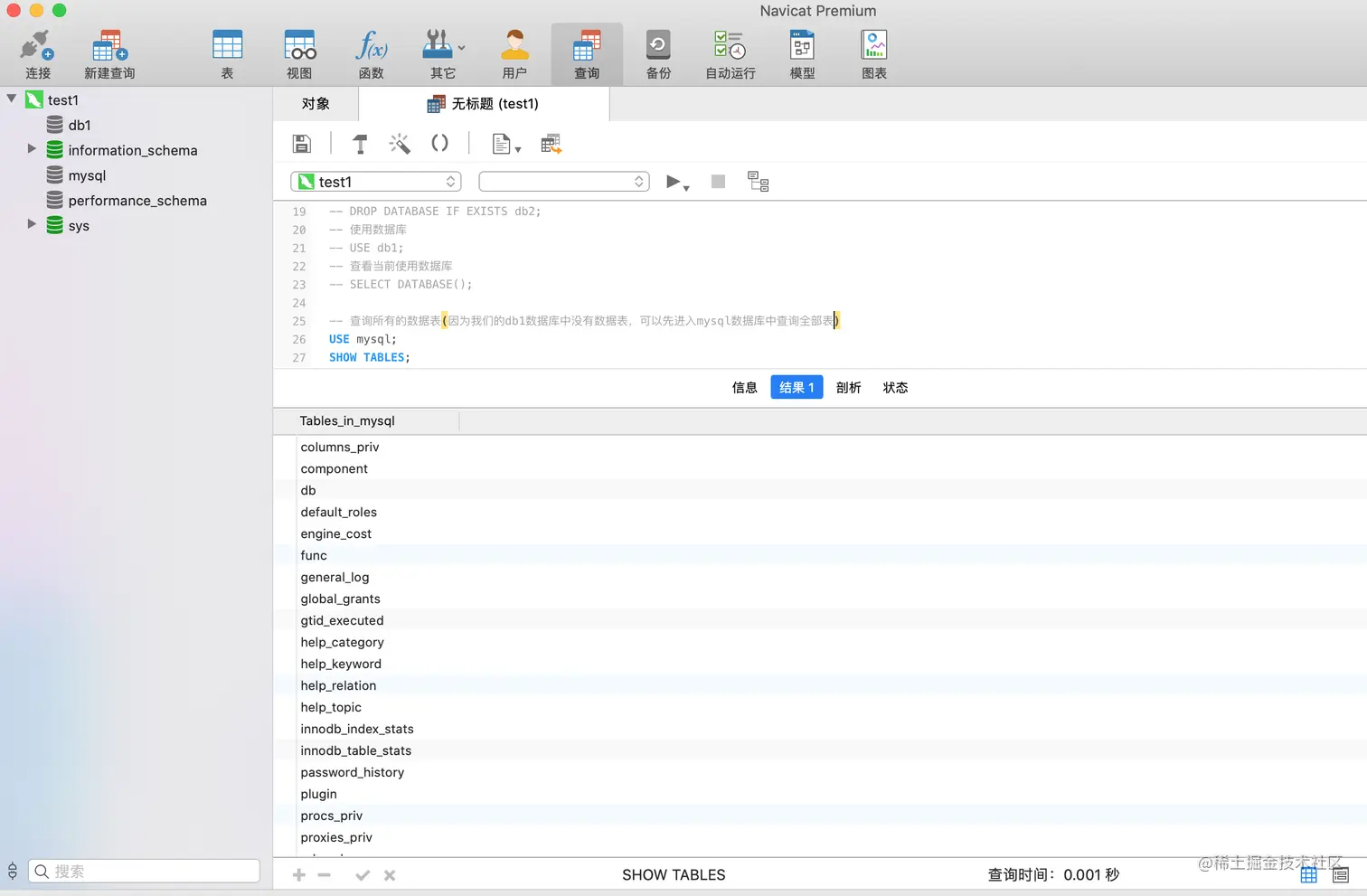Click the add record plus button
Screen dimensions: 1367x896
(299, 875)
